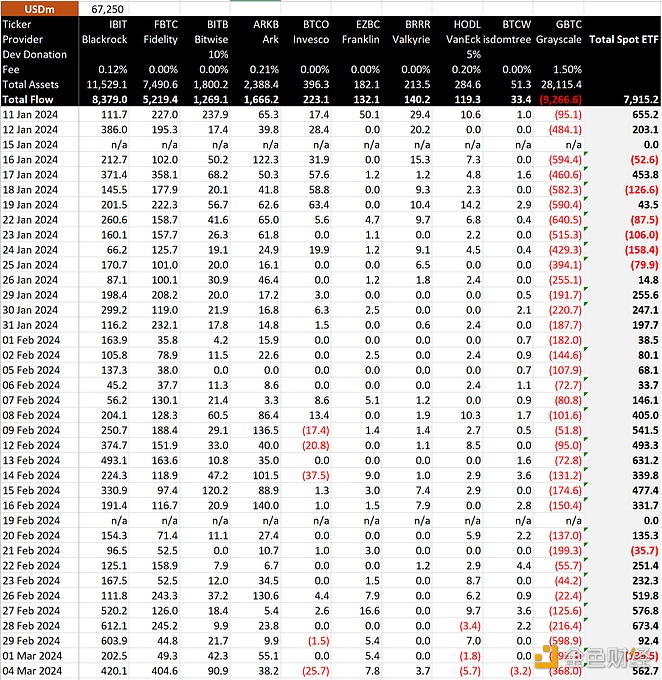Click the ARKB ticker header

[x=266, y=24]
